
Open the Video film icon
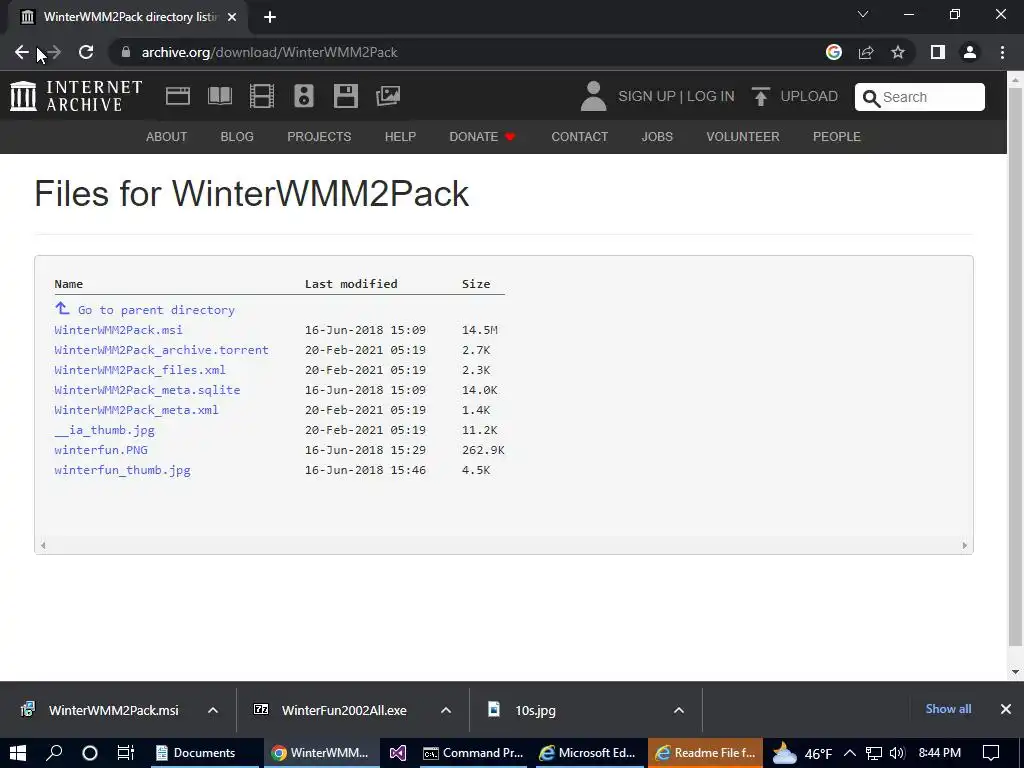tap(262, 96)
